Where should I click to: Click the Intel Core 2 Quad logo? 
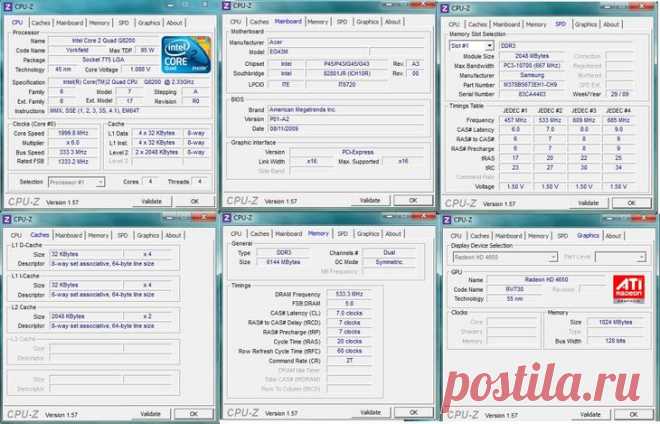pos(186,55)
